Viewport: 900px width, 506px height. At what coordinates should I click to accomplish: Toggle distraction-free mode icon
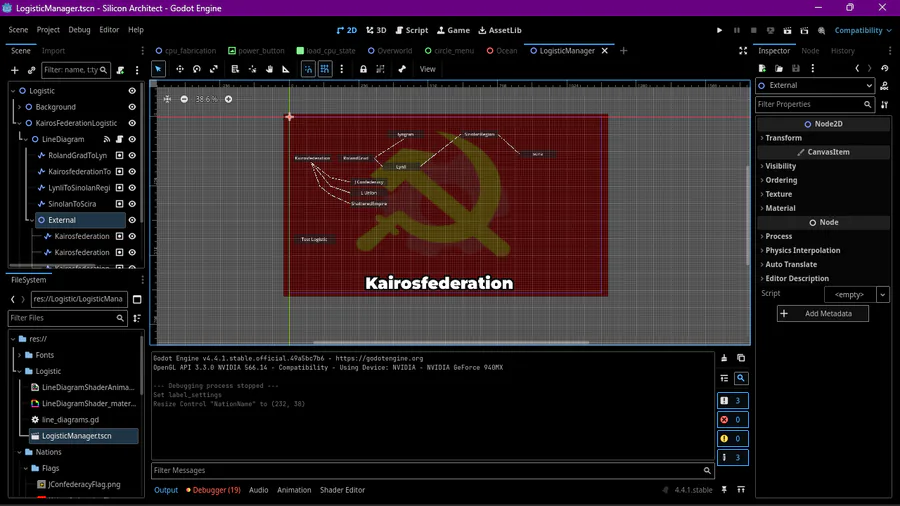(743, 51)
